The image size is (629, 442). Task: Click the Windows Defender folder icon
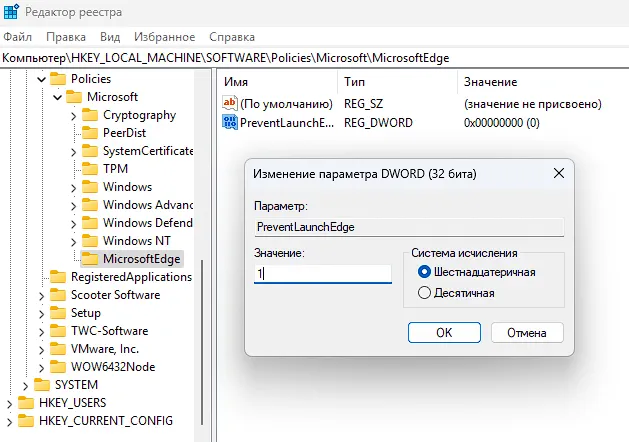pos(90,223)
